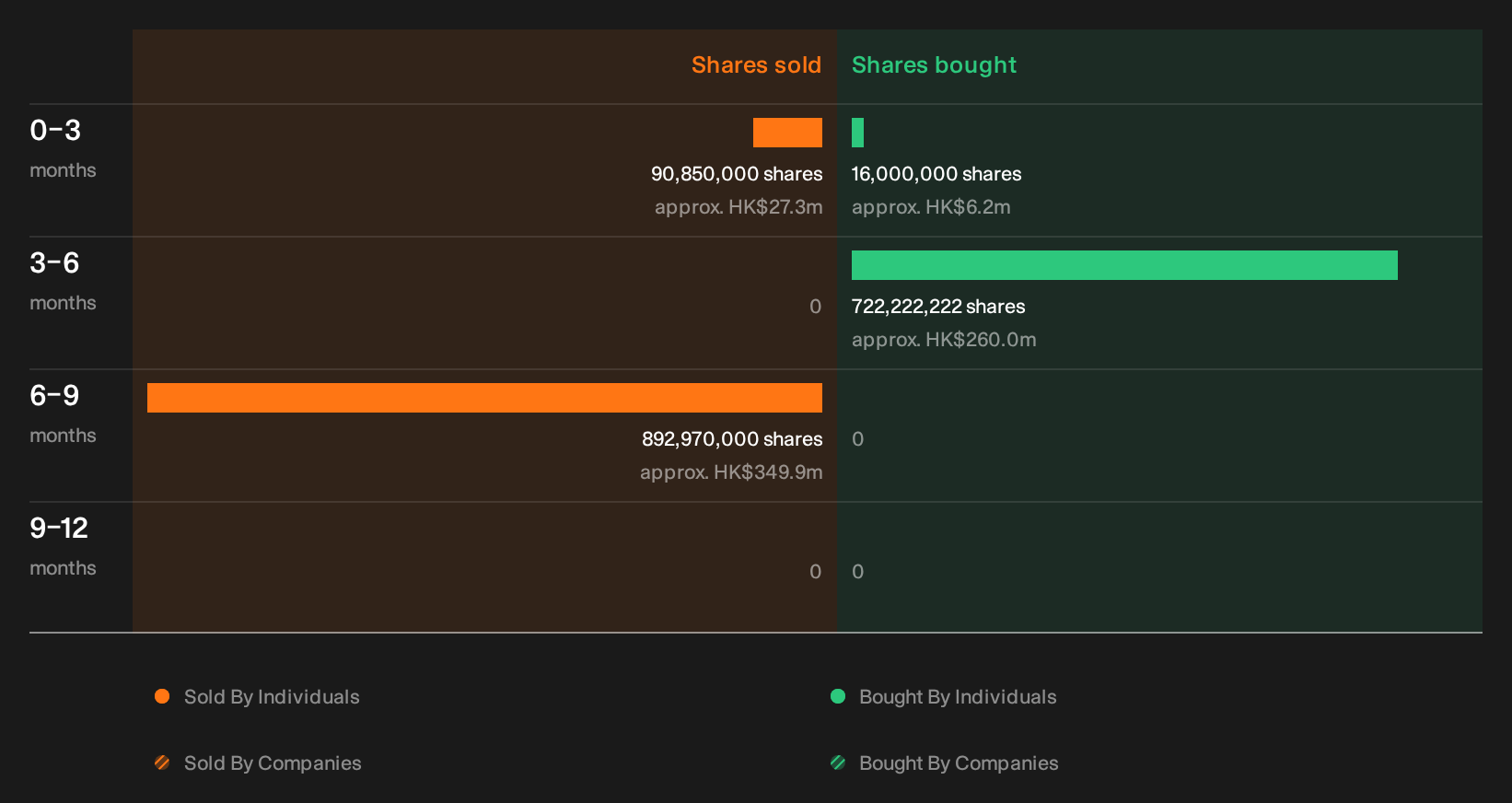
Task: Click the 892,970,000 shares value
Action: click(732, 439)
